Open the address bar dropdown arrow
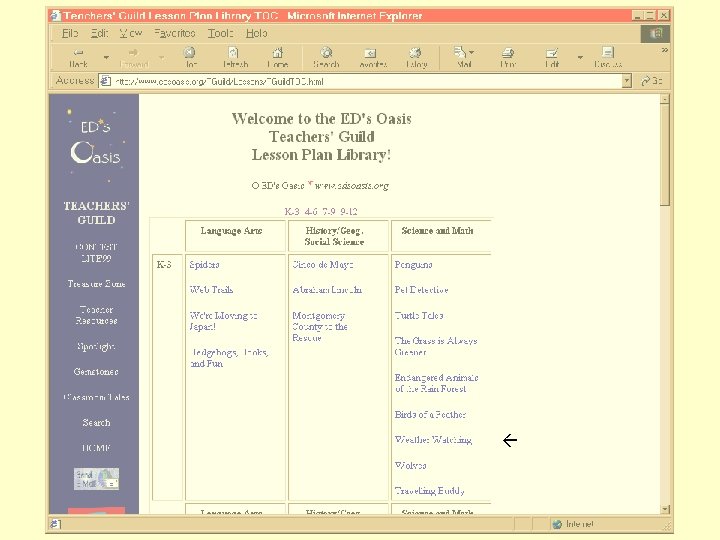 click(x=627, y=81)
